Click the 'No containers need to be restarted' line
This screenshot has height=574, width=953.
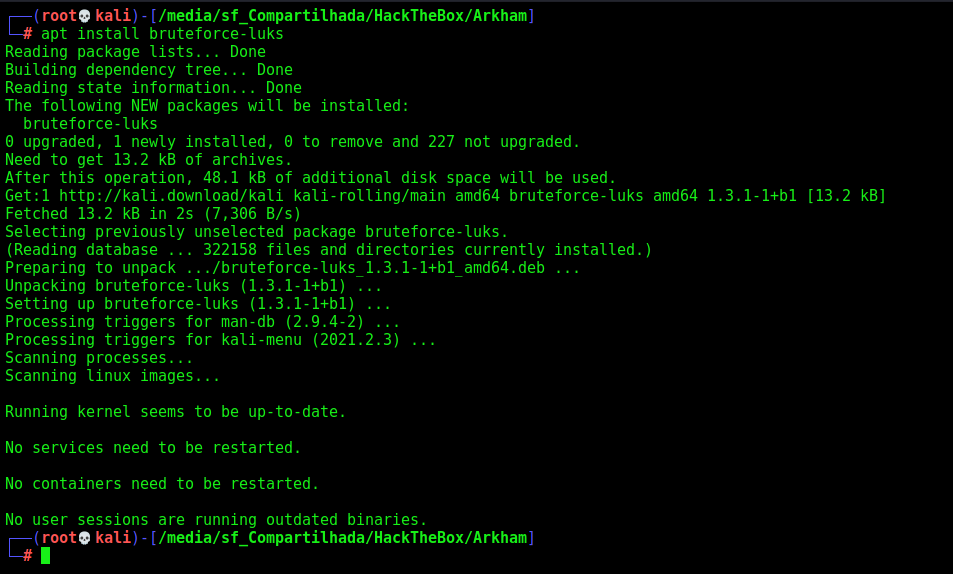pos(162,484)
